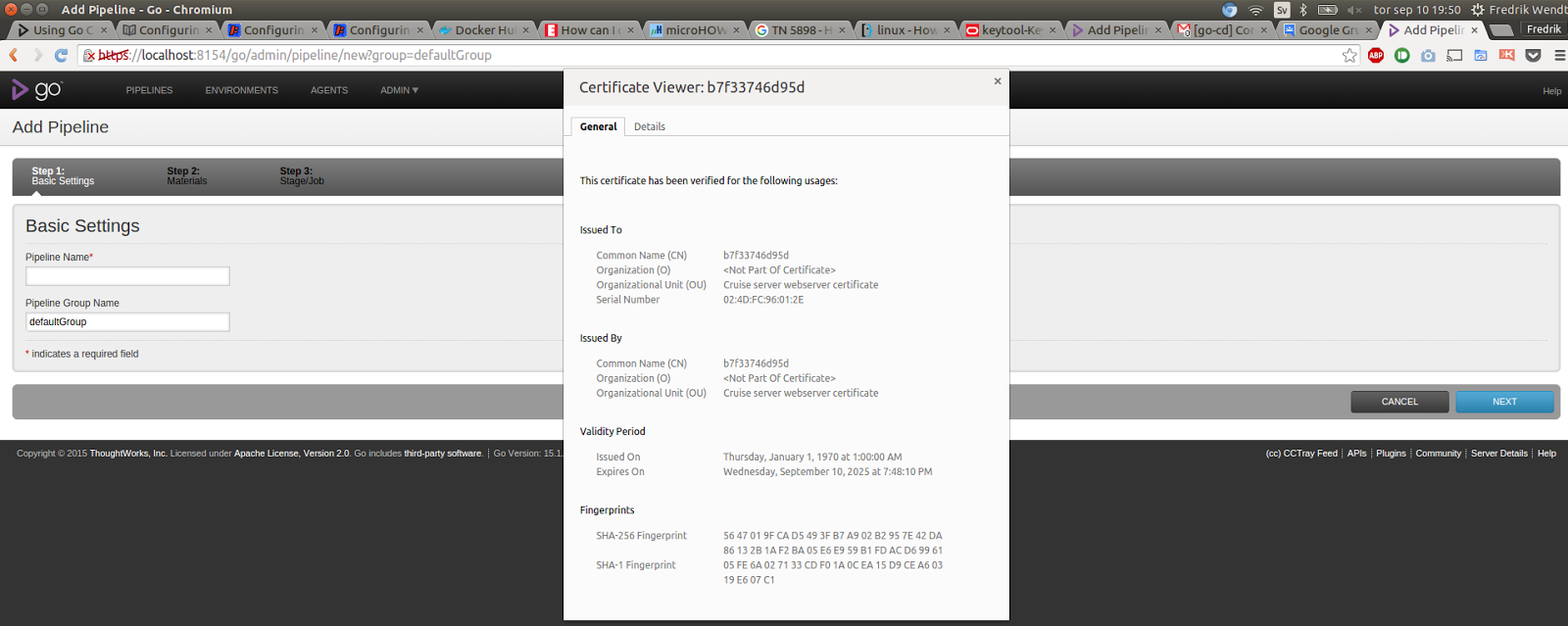The height and width of the screenshot is (626, 1568).
Task: Click the Pipeline Group Name field
Action: pyautogui.click(x=127, y=321)
